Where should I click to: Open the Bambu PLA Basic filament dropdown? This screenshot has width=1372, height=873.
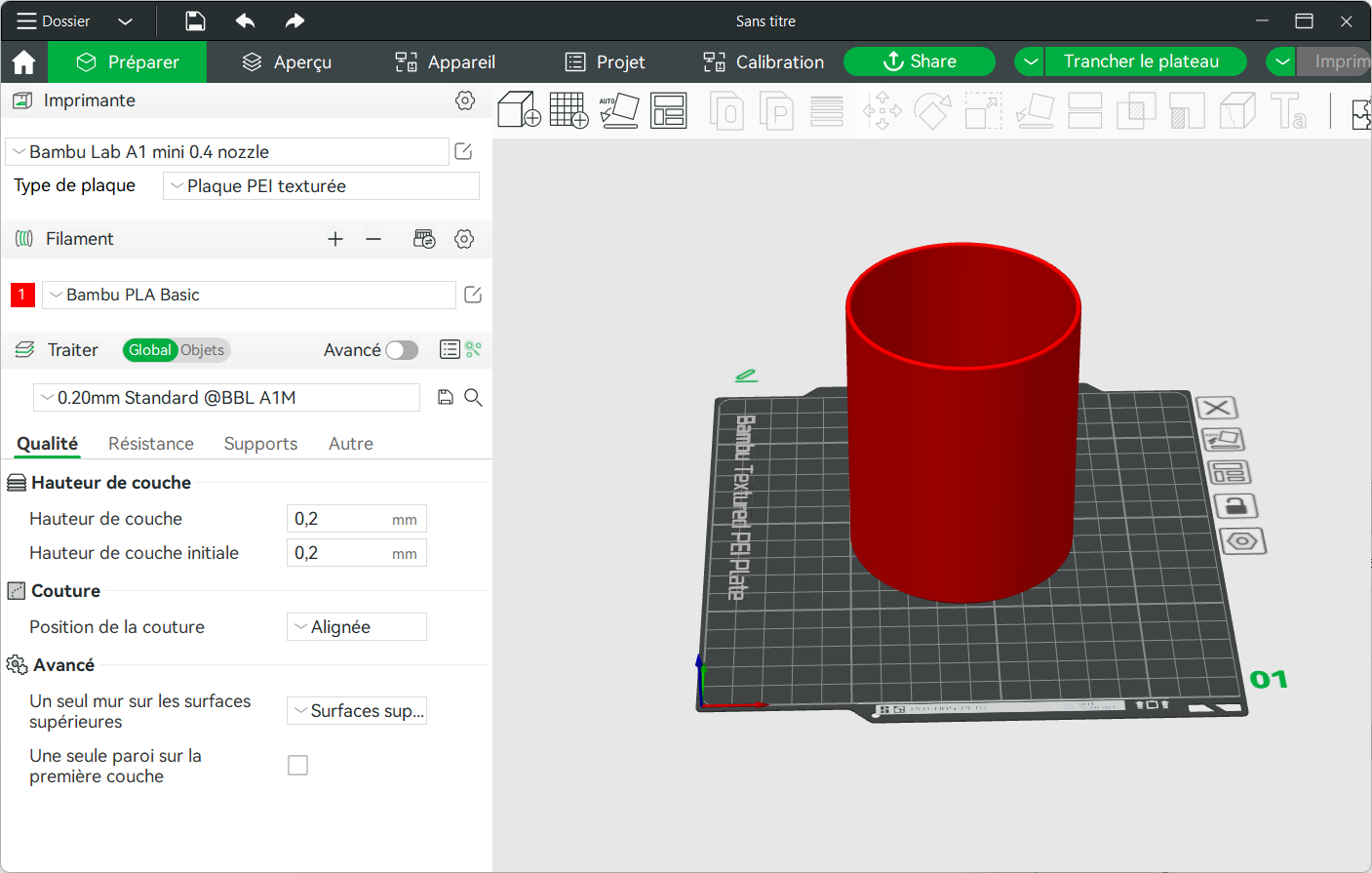click(x=249, y=295)
